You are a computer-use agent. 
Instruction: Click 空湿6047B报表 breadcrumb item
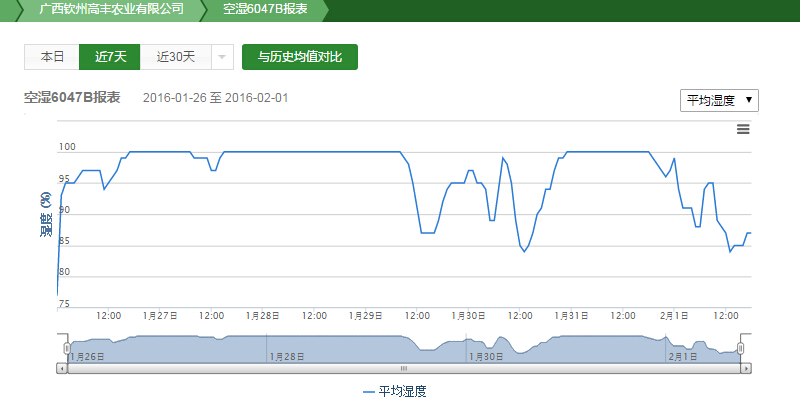click(x=265, y=10)
